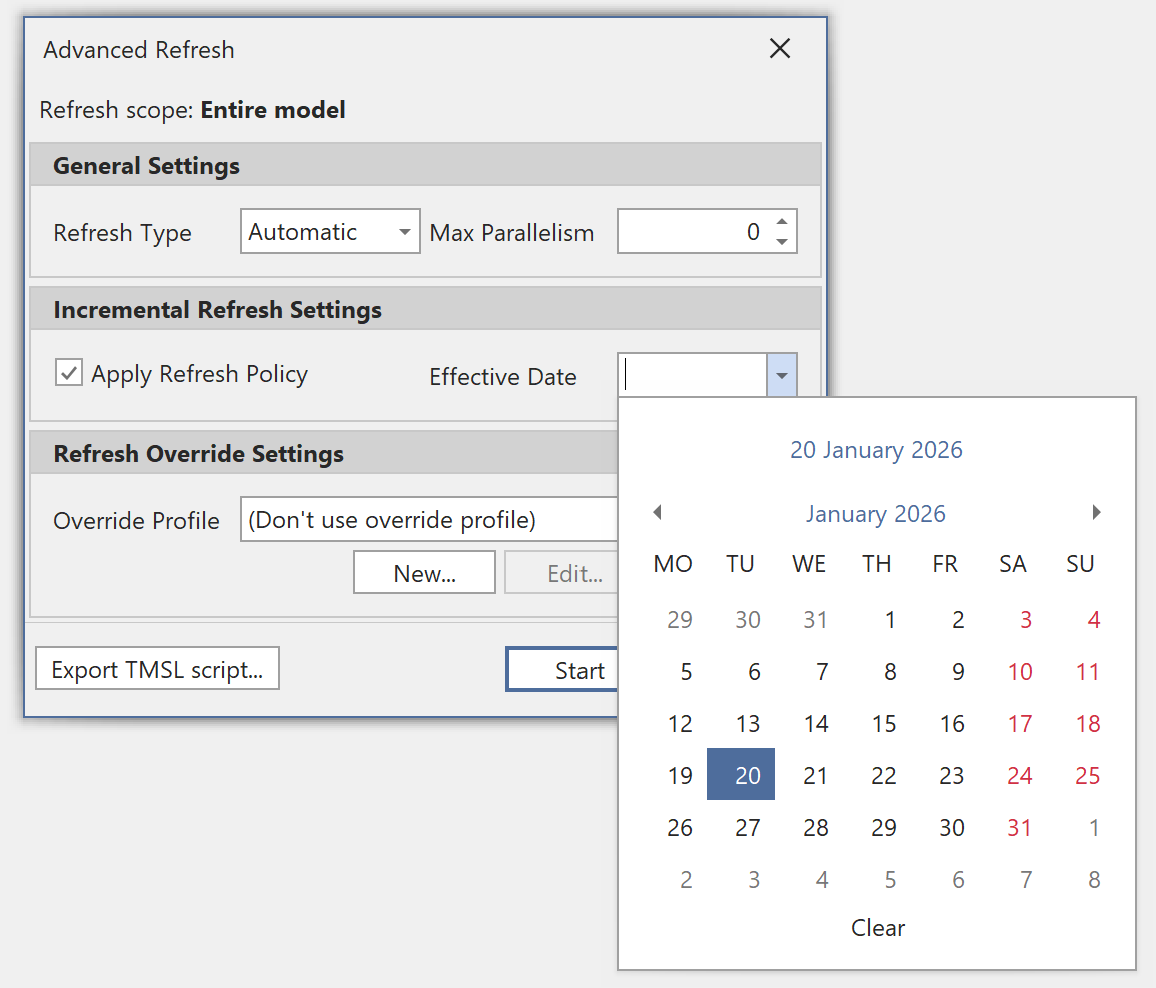Click January 2026 to switch to month view

click(875, 513)
